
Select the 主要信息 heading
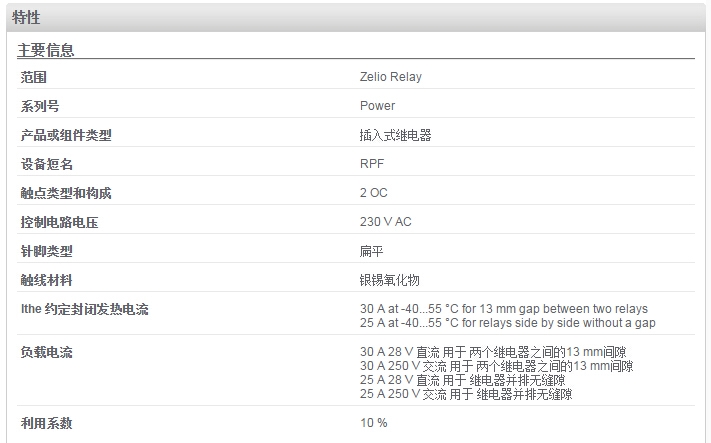point(45,50)
